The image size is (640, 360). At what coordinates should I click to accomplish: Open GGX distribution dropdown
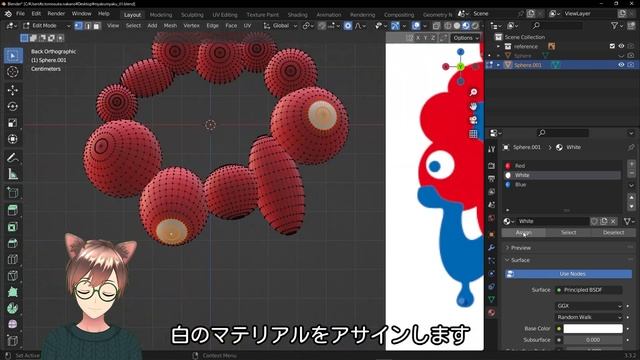[589, 306]
